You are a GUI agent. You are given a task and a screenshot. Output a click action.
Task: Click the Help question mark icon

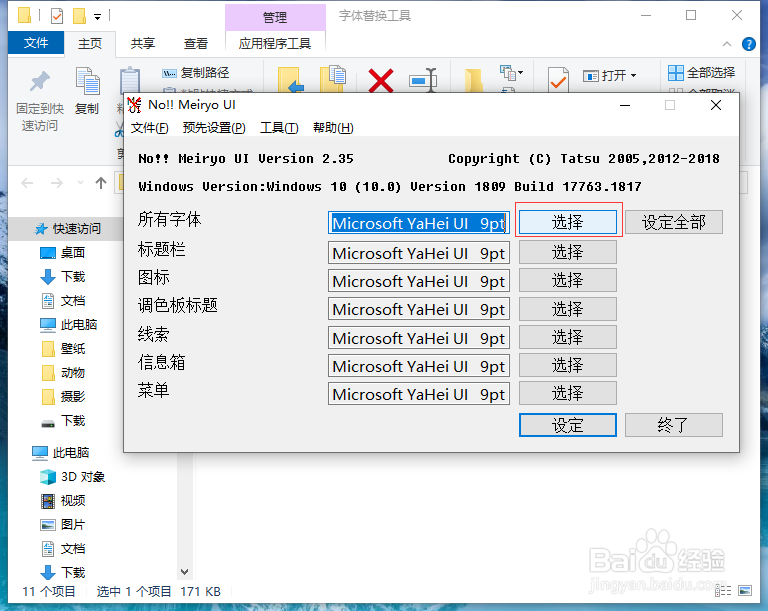click(748, 44)
